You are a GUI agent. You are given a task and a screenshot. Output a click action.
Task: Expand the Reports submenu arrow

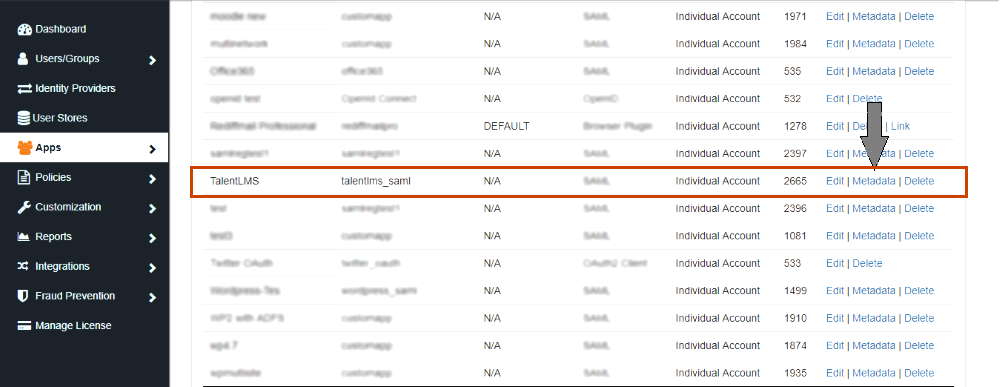tap(152, 238)
